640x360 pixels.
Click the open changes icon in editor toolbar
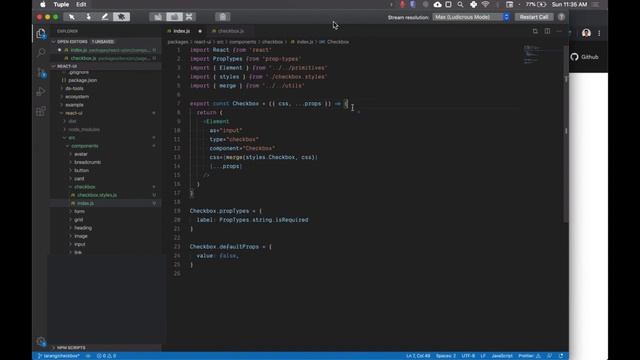coord(535,31)
